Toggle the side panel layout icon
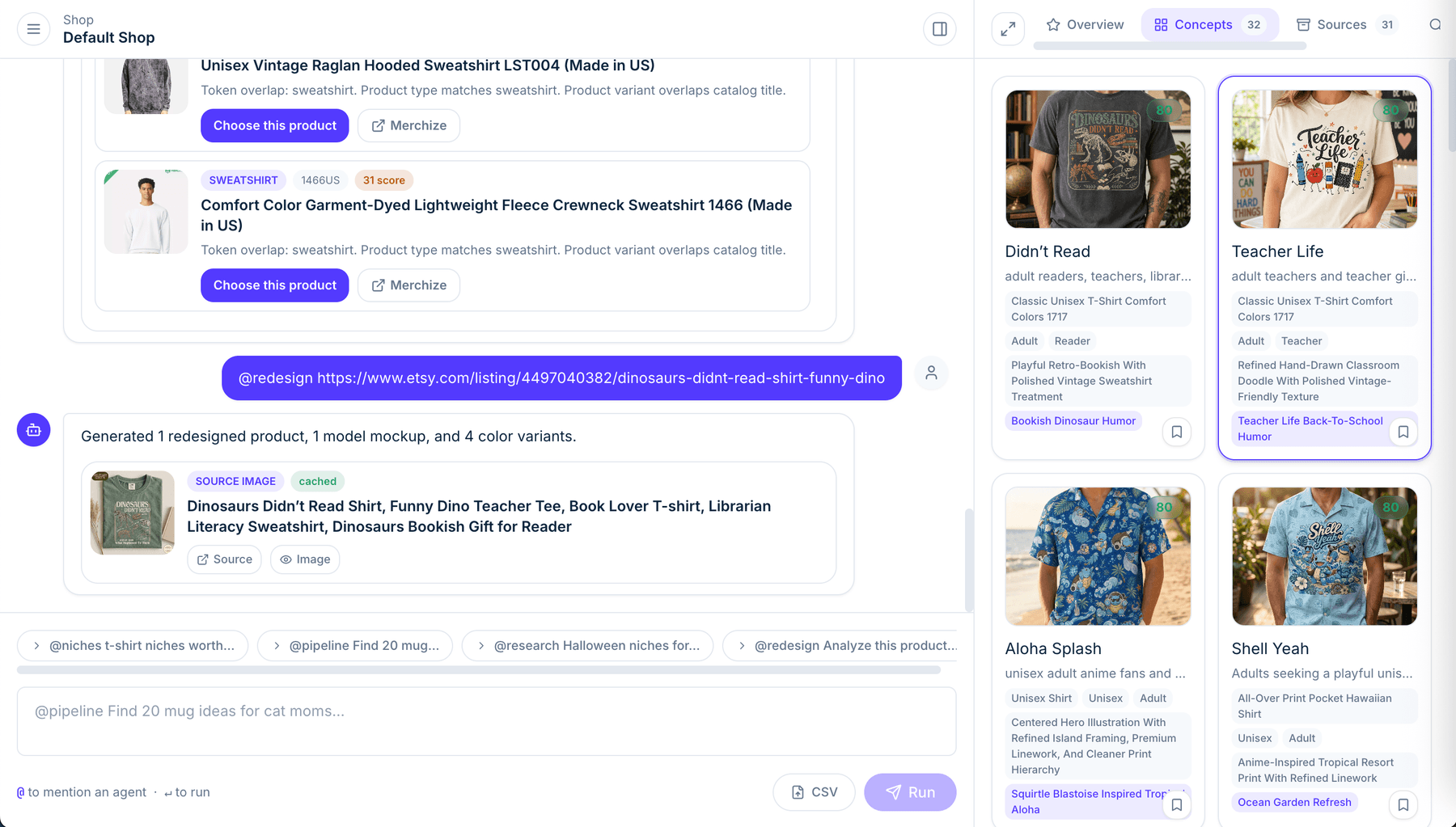The width and height of the screenshot is (1456, 827). (x=939, y=29)
